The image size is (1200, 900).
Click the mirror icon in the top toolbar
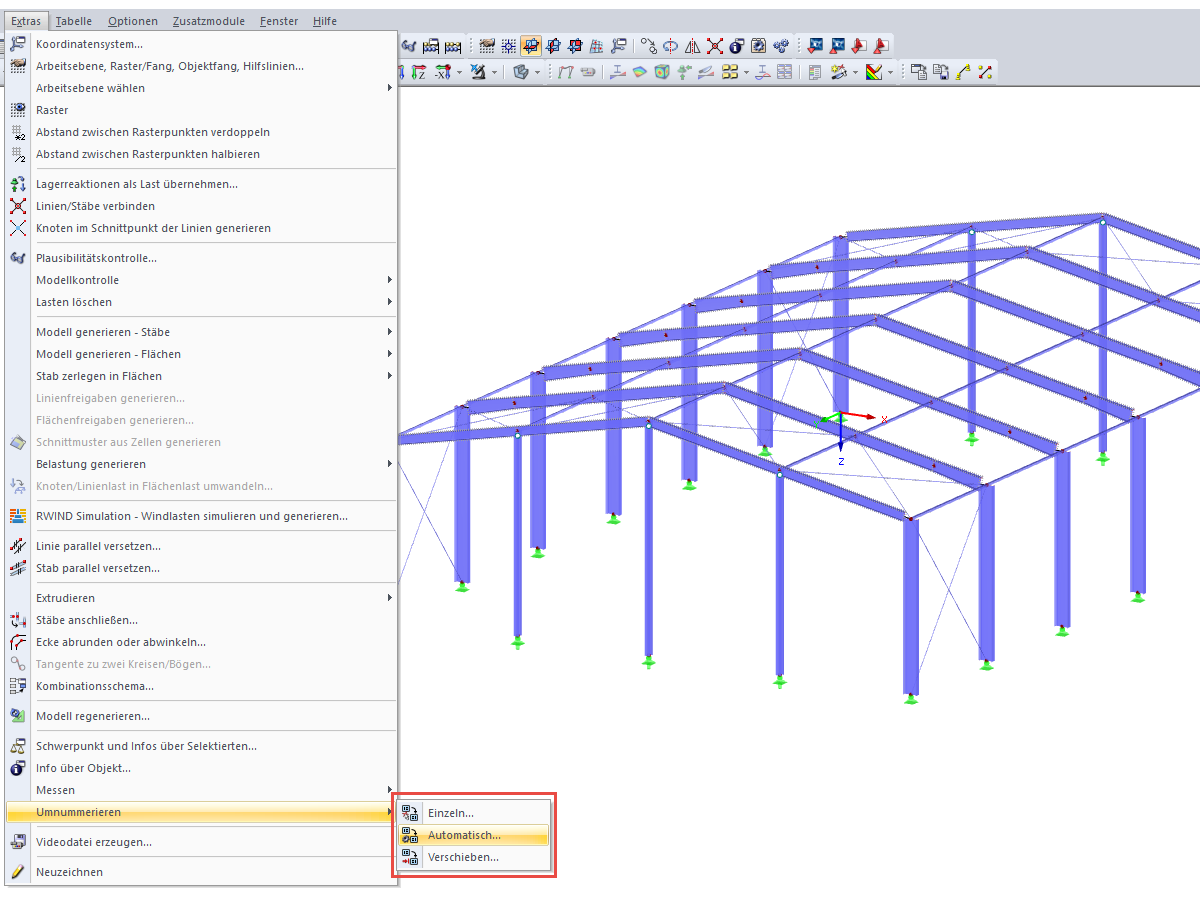tap(692, 46)
